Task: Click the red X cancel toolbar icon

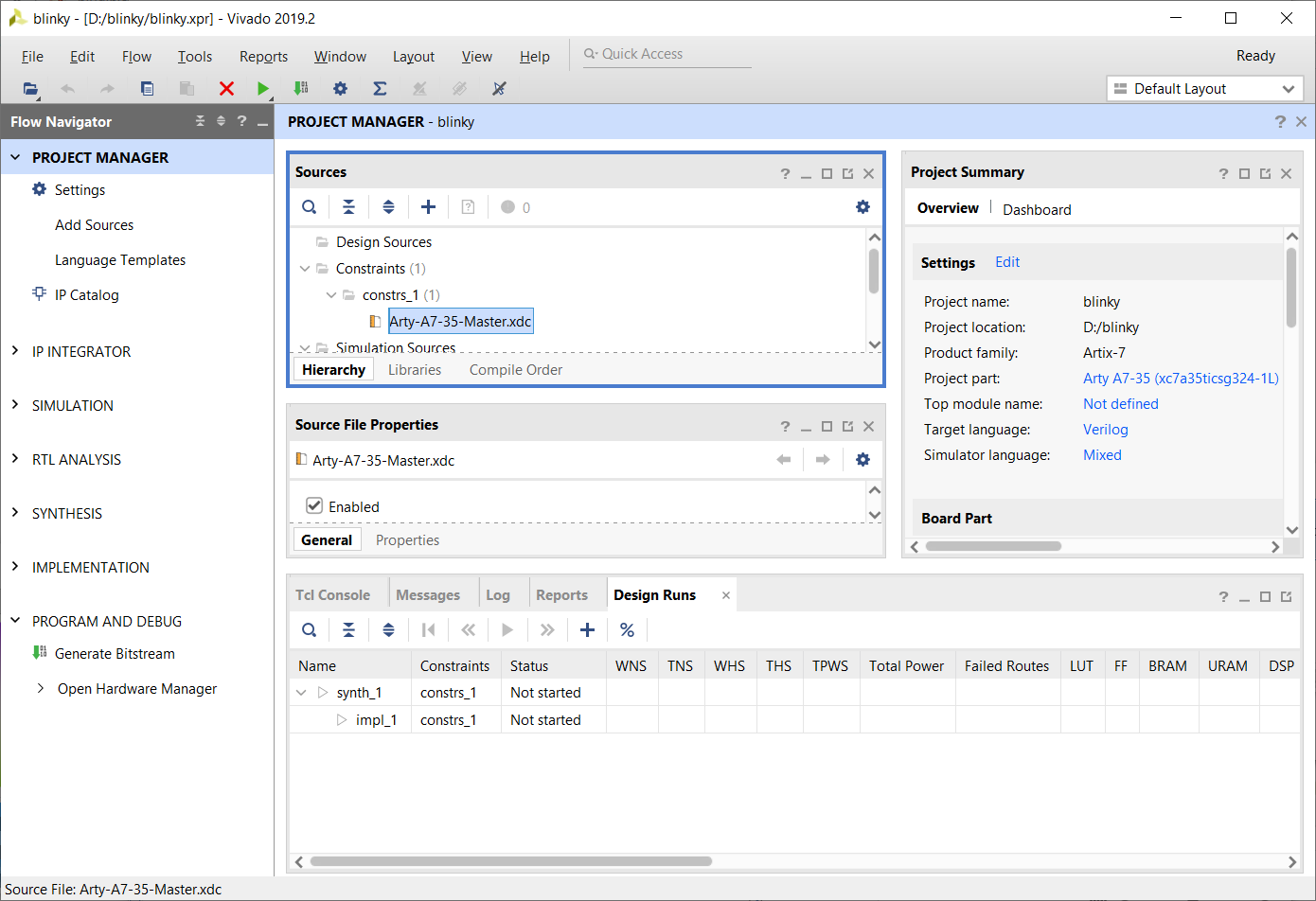Action: click(226, 88)
